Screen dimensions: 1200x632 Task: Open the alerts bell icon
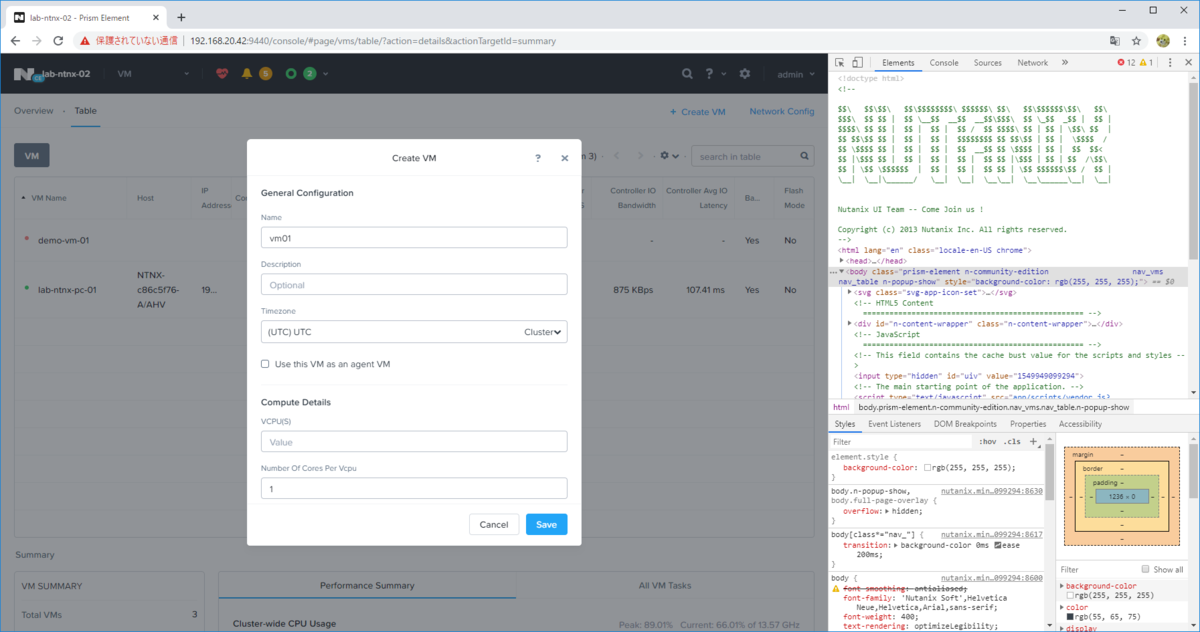click(247, 74)
